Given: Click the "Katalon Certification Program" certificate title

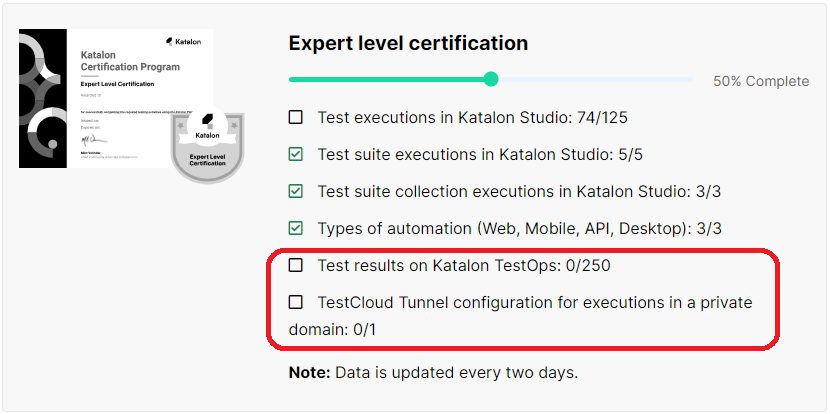Looking at the screenshot, I should point(130,61).
